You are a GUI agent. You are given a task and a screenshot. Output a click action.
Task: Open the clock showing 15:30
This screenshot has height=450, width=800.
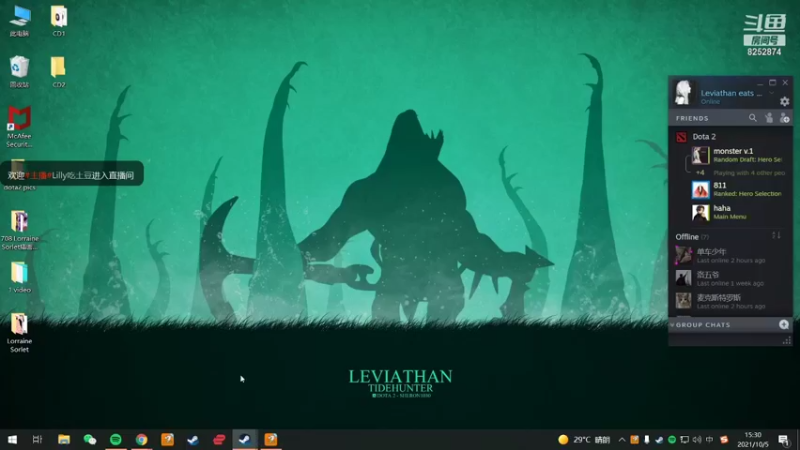(753, 439)
